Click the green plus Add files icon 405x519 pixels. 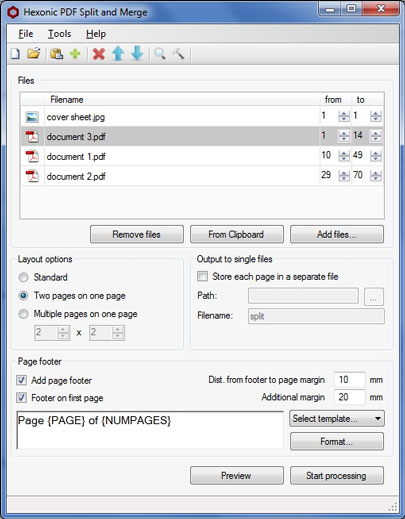(75, 54)
